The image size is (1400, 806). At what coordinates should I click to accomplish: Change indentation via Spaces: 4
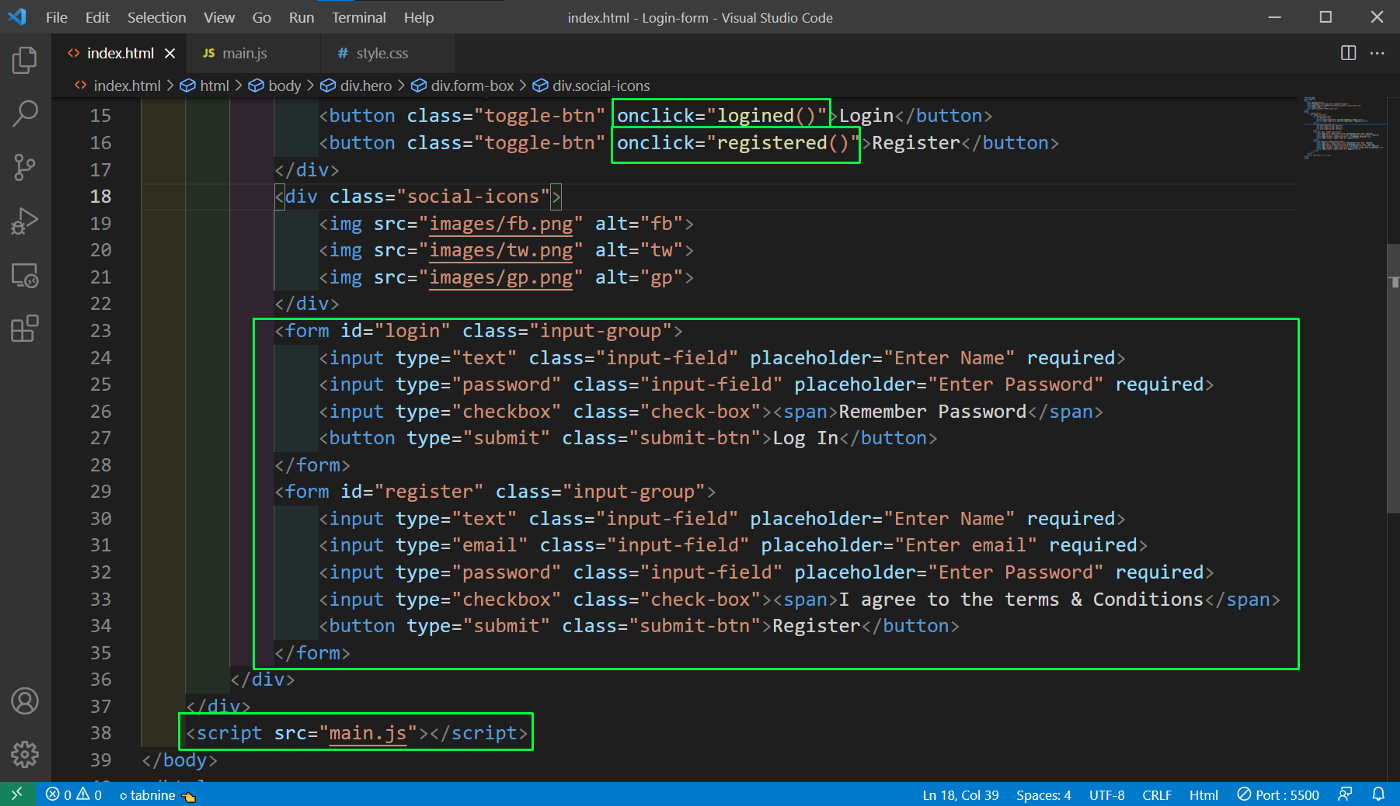tap(1043, 795)
